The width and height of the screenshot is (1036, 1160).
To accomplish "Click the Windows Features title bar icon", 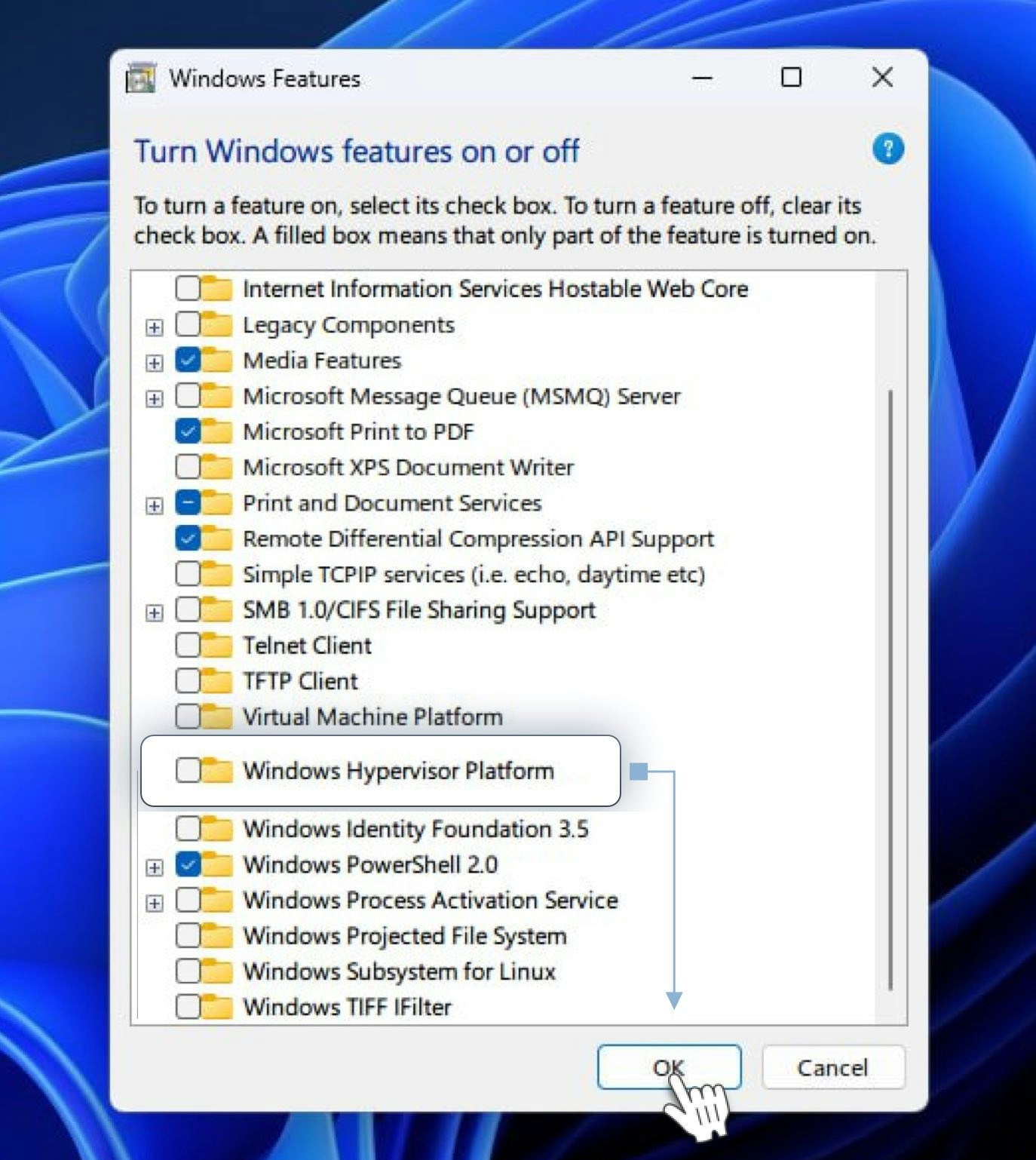I will coord(141,78).
